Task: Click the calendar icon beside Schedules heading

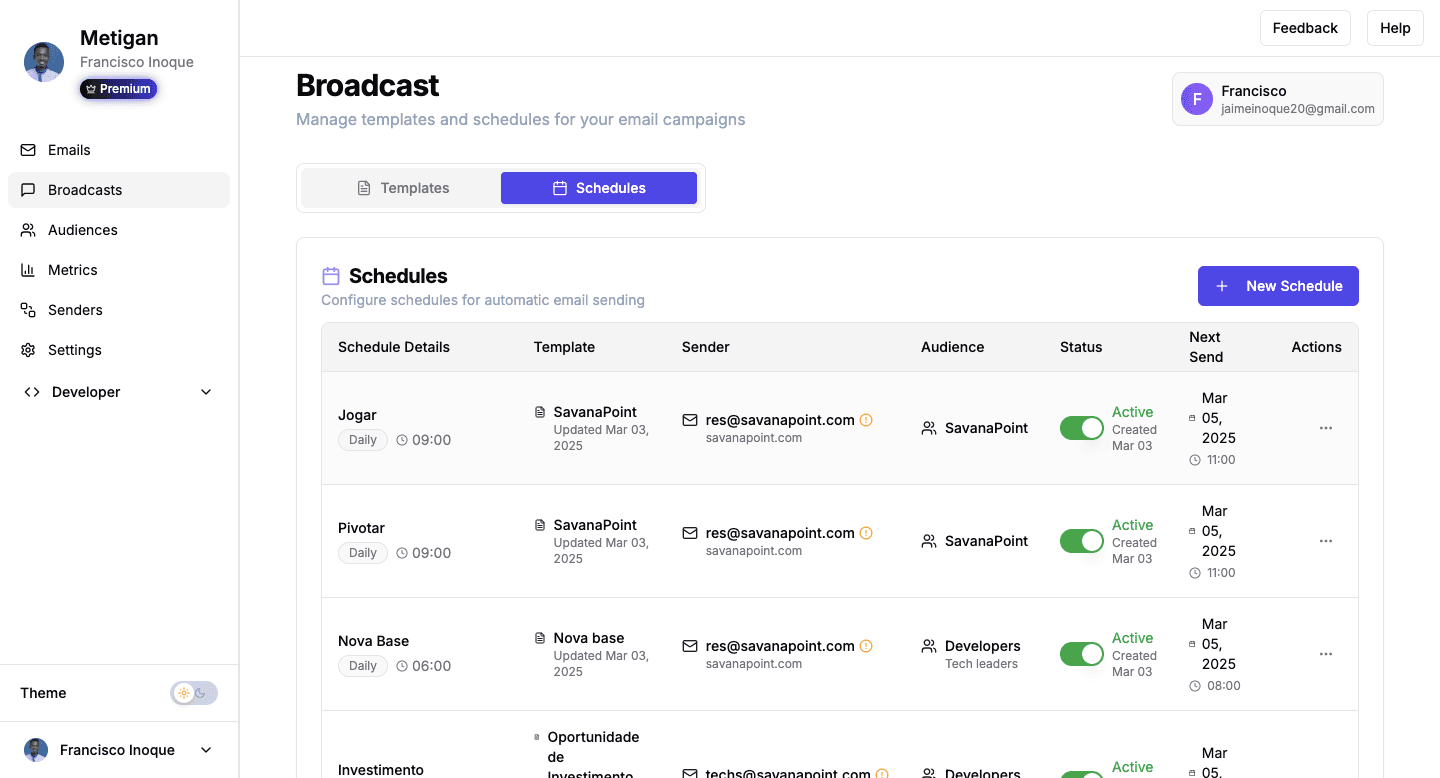Action: click(x=331, y=276)
